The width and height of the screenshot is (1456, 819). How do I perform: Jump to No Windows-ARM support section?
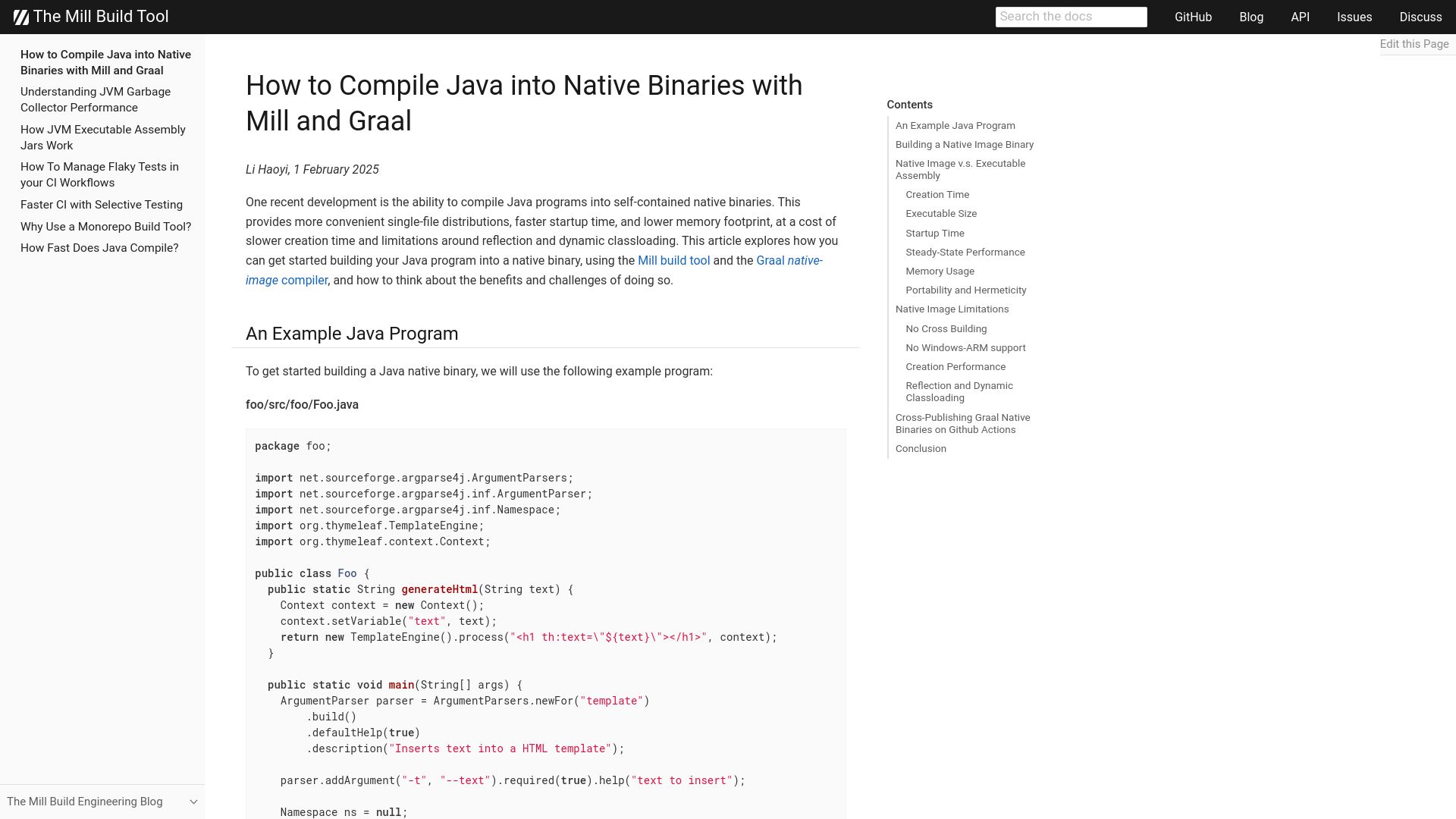965,348
